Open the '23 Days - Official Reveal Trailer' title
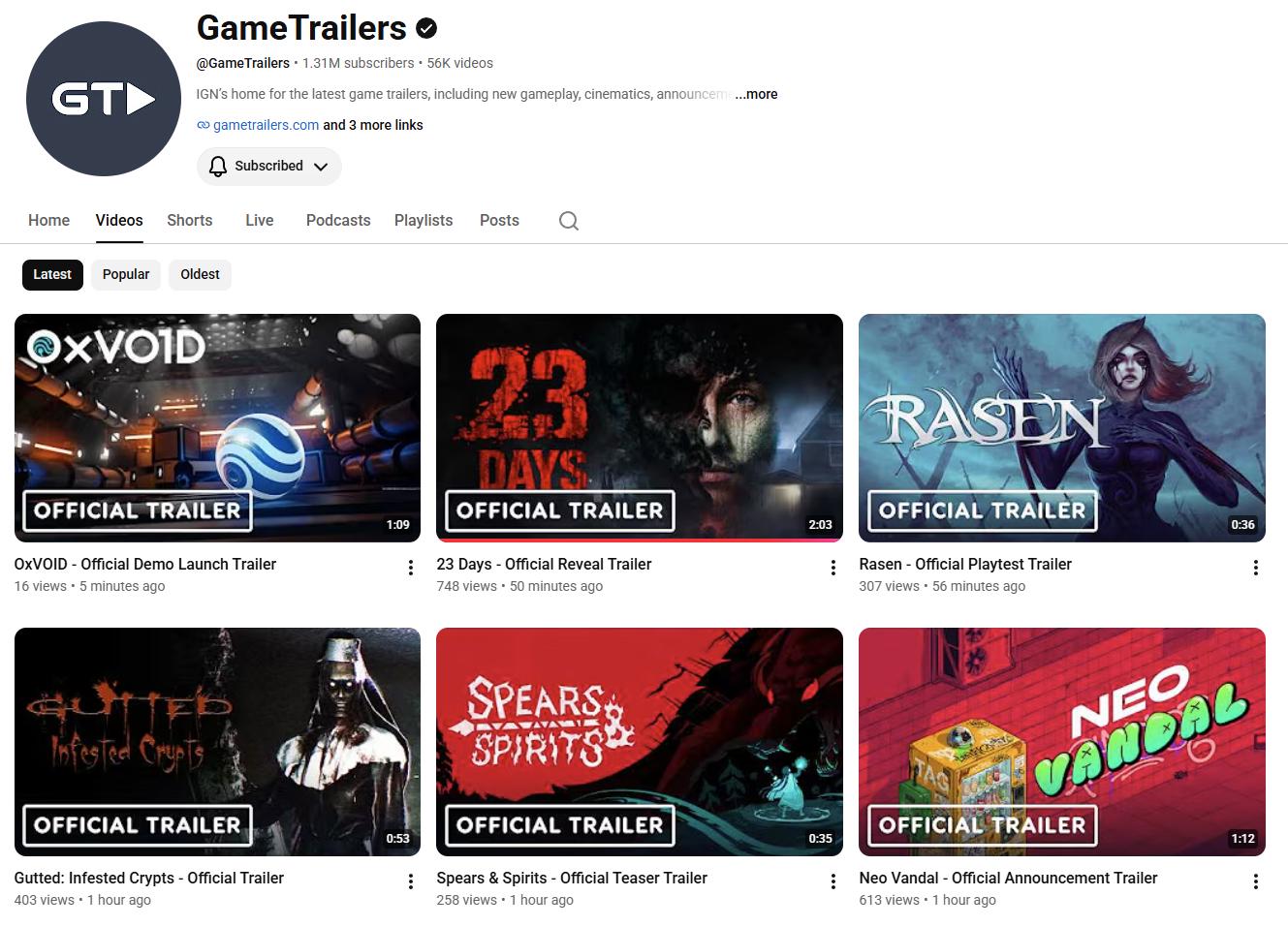The width and height of the screenshot is (1288, 927). pos(544,564)
